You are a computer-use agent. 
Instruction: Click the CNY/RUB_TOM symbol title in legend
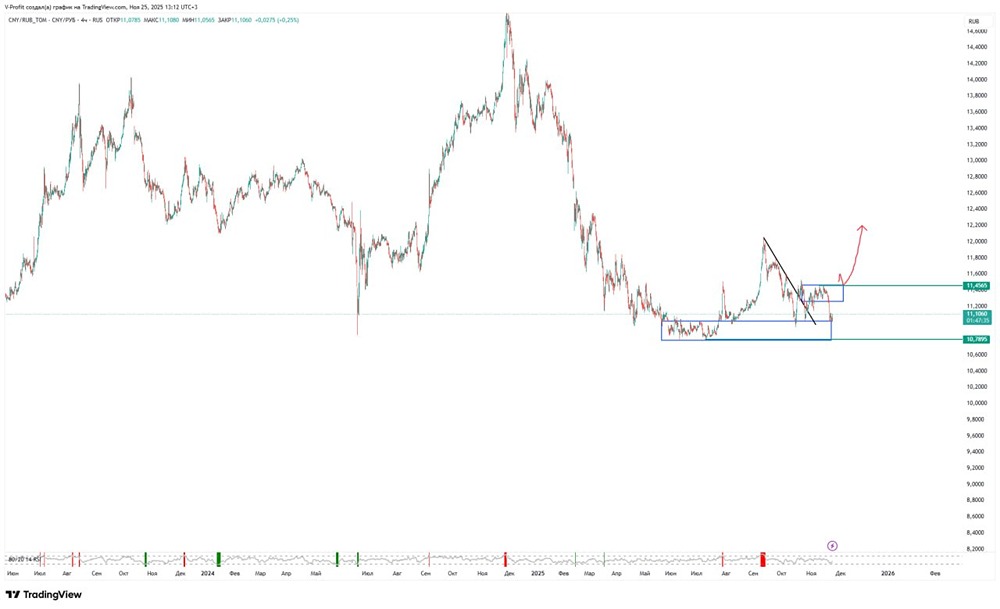click(x=55, y=20)
